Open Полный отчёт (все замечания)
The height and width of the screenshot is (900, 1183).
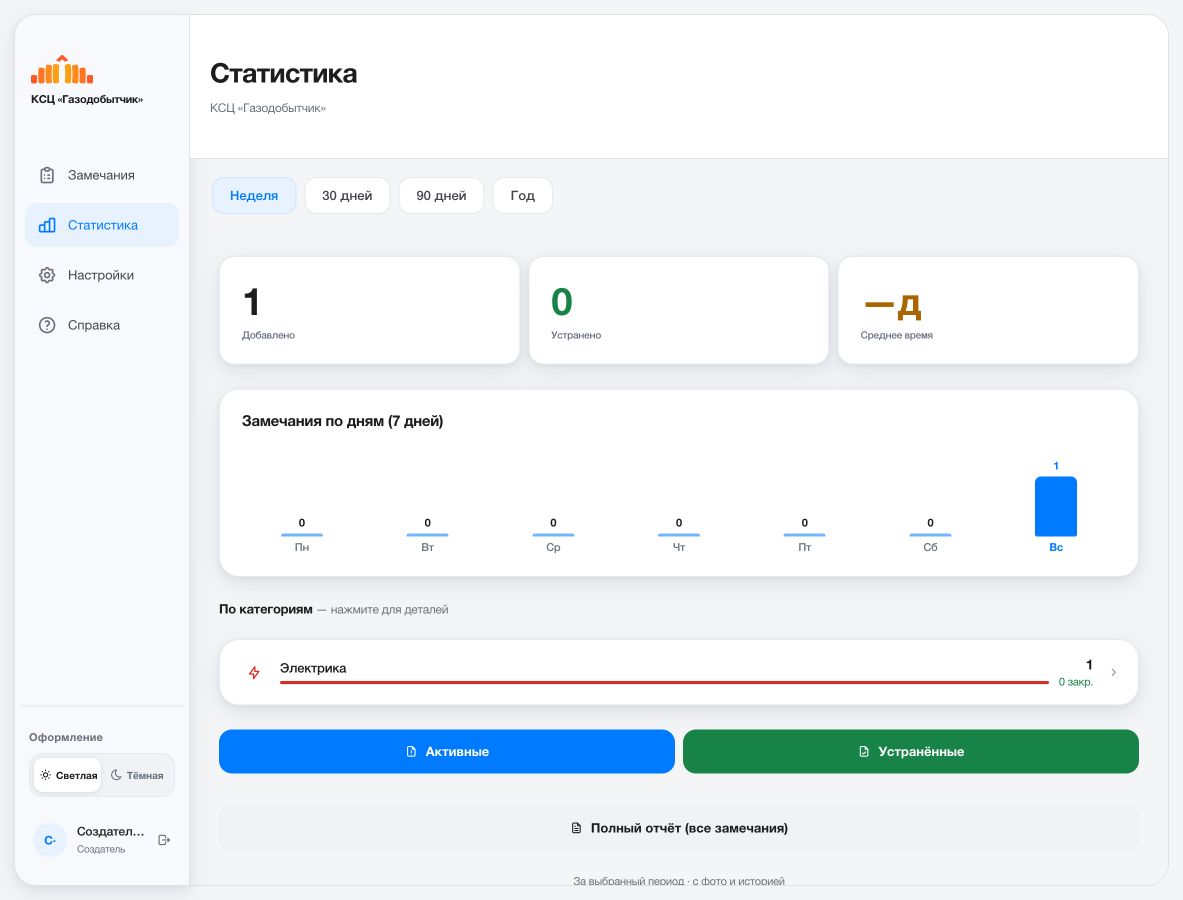[678, 828]
